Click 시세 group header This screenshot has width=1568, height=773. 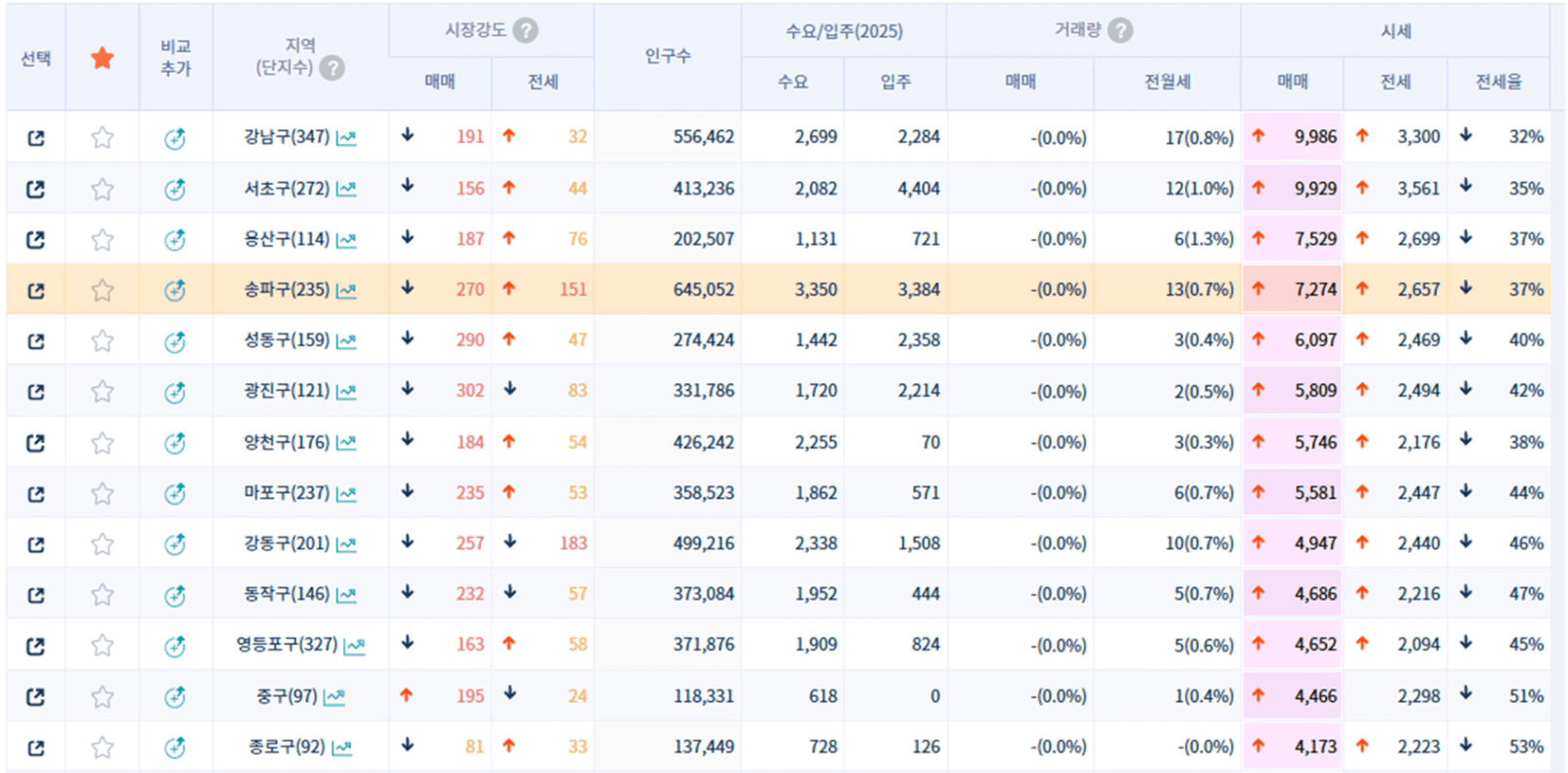1395,31
